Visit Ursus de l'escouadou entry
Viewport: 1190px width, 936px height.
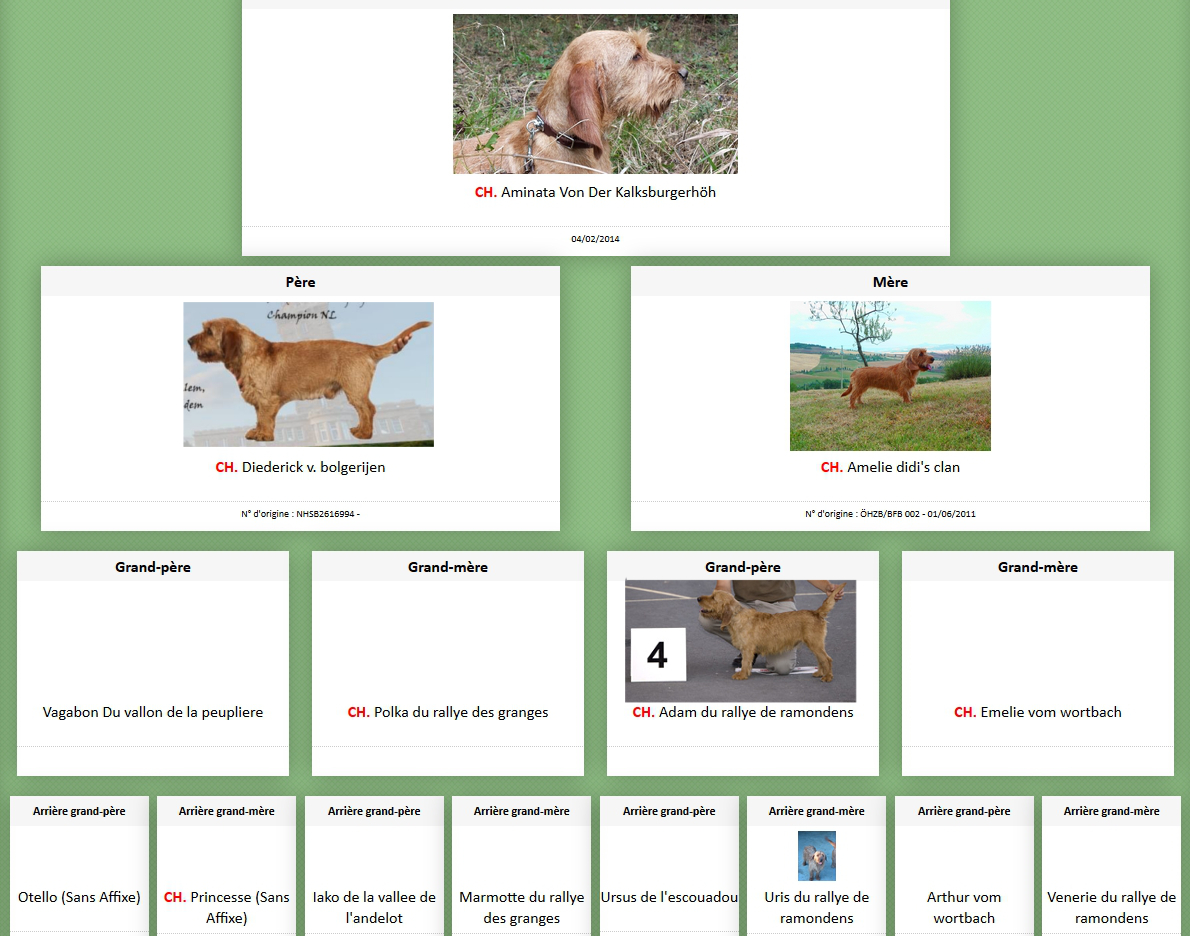(x=669, y=897)
